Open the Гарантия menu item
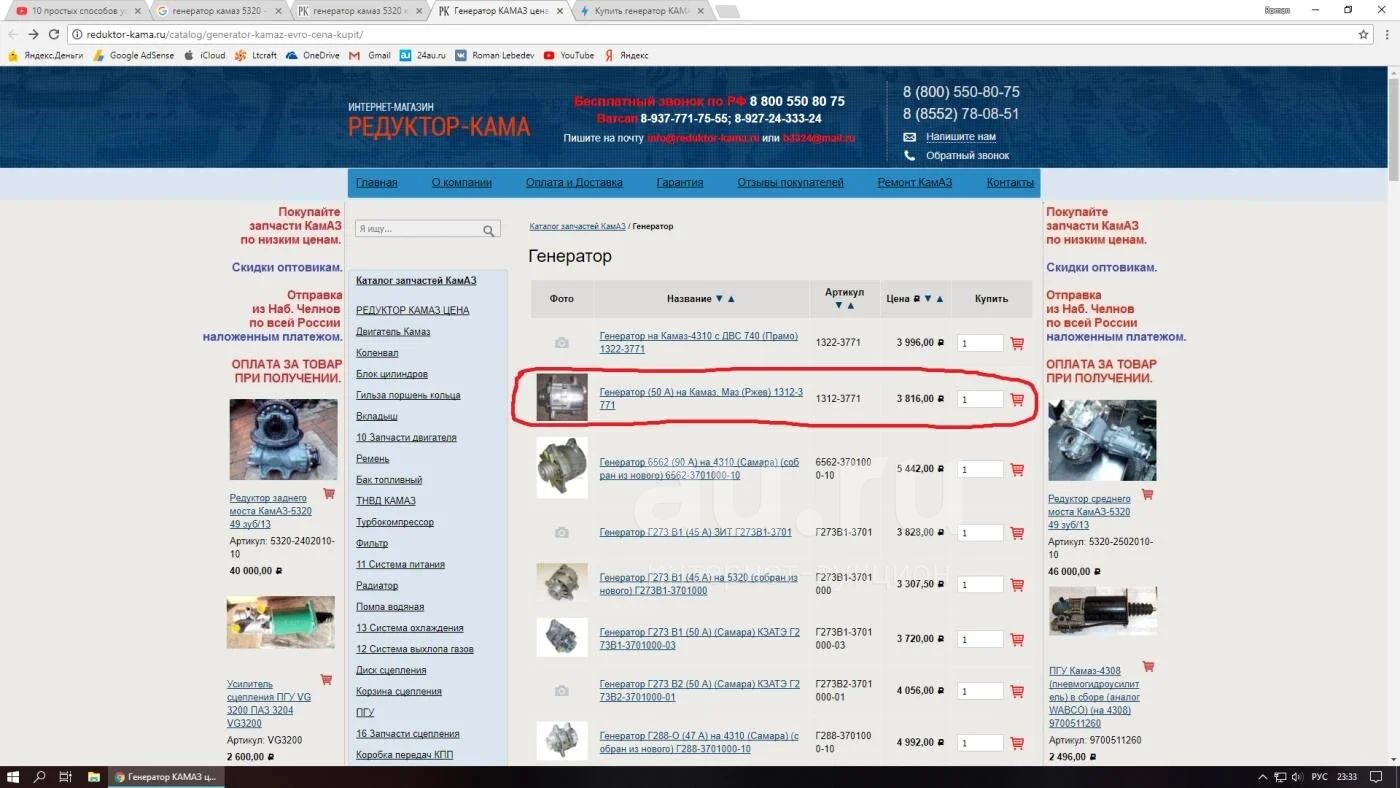Viewport: 1400px width, 788px height. click(x=680, y=183)
